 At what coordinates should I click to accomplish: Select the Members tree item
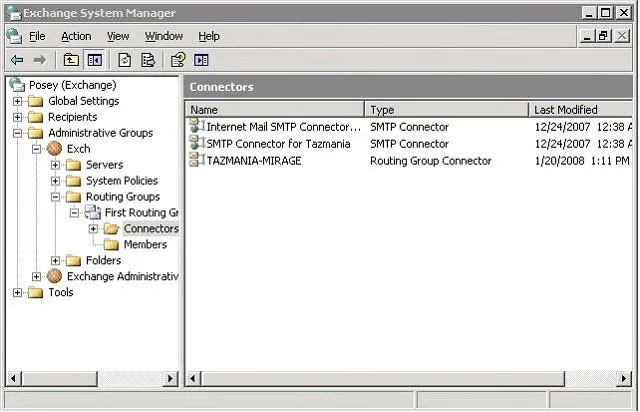[145, 245]
